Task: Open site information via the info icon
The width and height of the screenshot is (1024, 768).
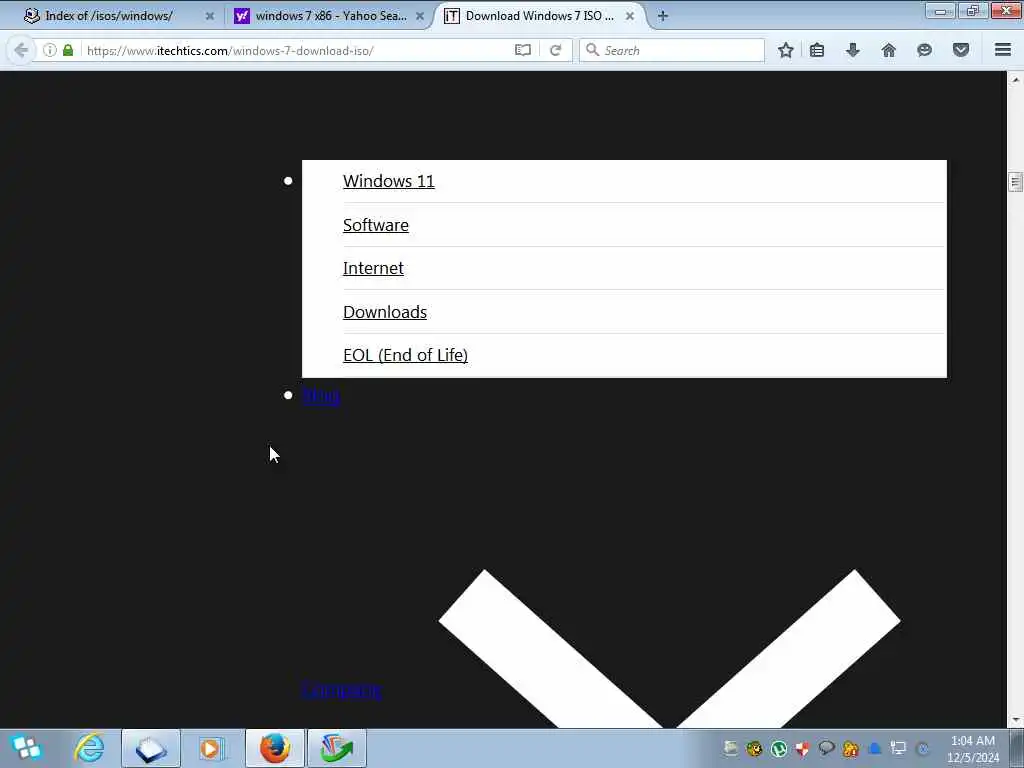Action: click(50, 50)
